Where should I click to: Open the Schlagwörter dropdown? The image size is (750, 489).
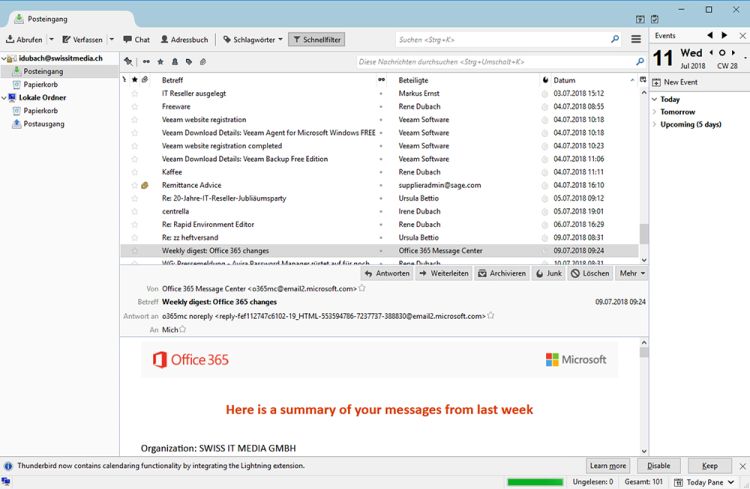tap(253, 40)
